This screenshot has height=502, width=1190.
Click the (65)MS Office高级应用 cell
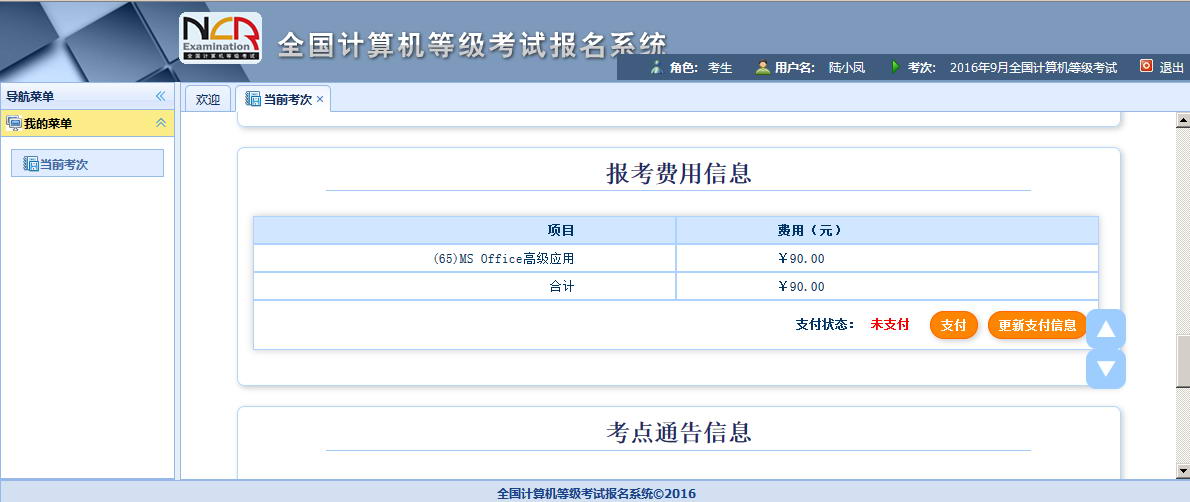[x=464, y=258]
